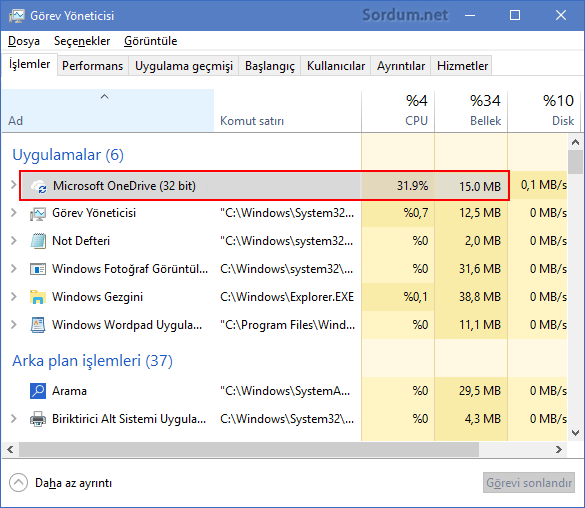Screen dimensions: 585x508
Task: Click the Daha az ayrıntı link
Action: pos(73,483)
